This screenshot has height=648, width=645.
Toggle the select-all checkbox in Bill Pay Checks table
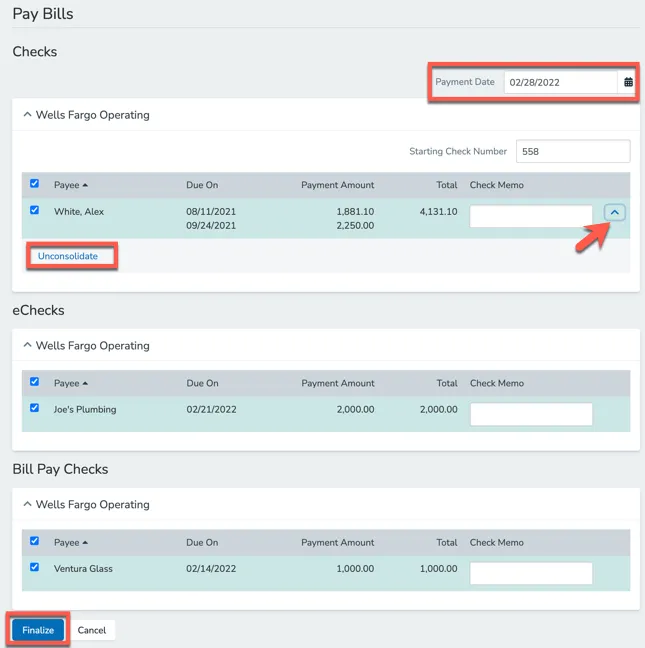35,541
